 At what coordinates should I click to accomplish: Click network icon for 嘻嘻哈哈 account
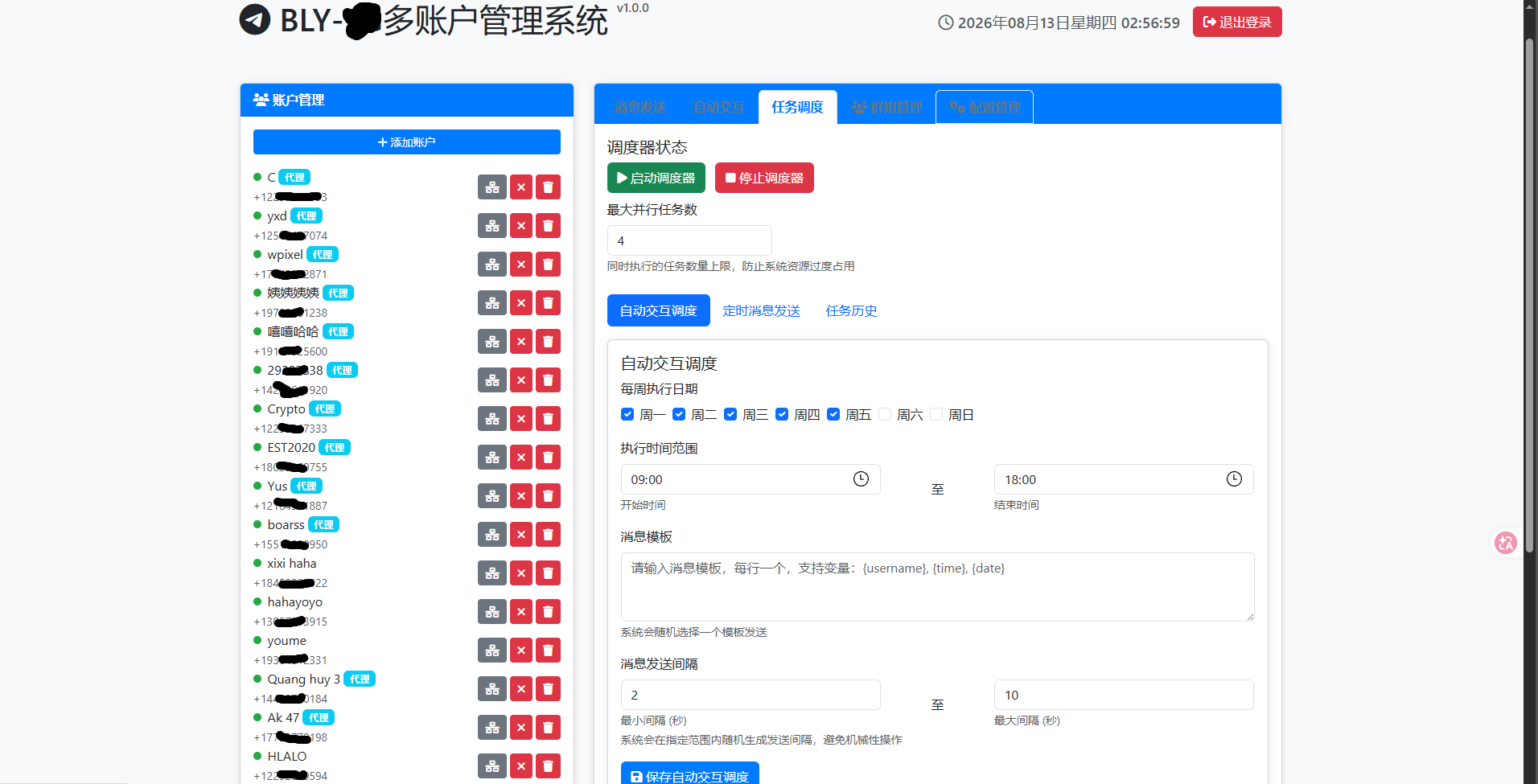(x=492, y=342)
